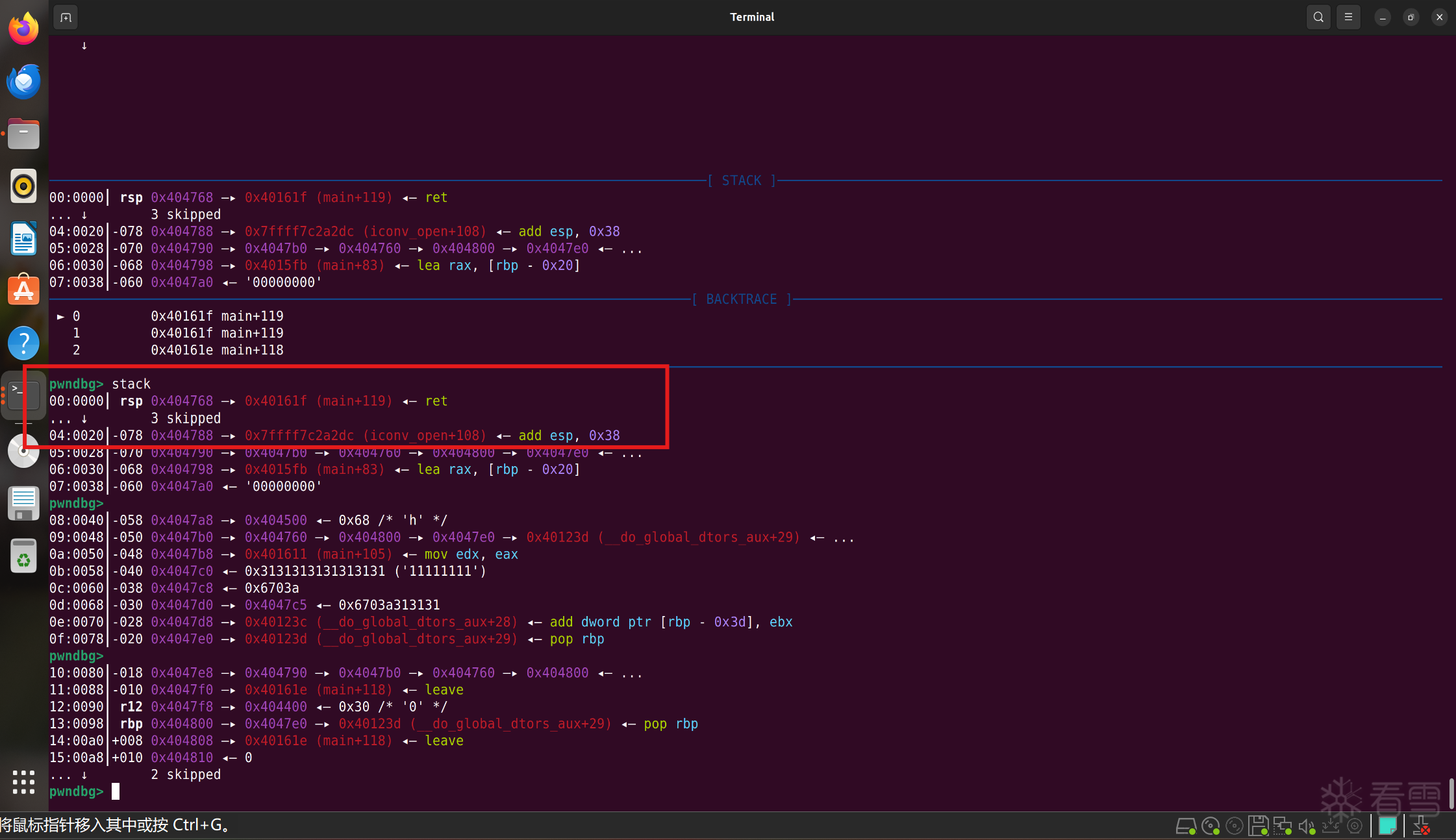This screenshot has width=1456, height=840.
Task: Launch Firefox from the dock
Action: click(23, 29)
